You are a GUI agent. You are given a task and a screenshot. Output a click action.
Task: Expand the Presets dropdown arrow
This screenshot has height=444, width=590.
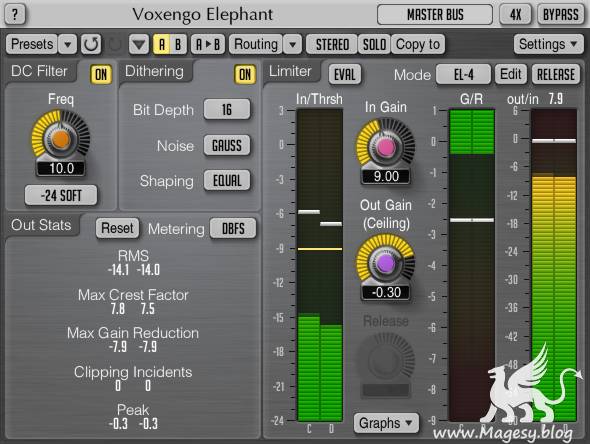67,44
